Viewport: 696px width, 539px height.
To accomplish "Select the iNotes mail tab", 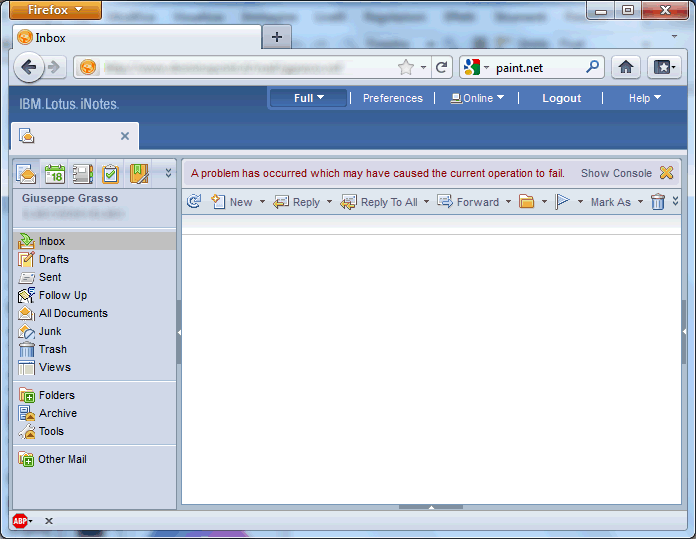I will tap(75, 136).
